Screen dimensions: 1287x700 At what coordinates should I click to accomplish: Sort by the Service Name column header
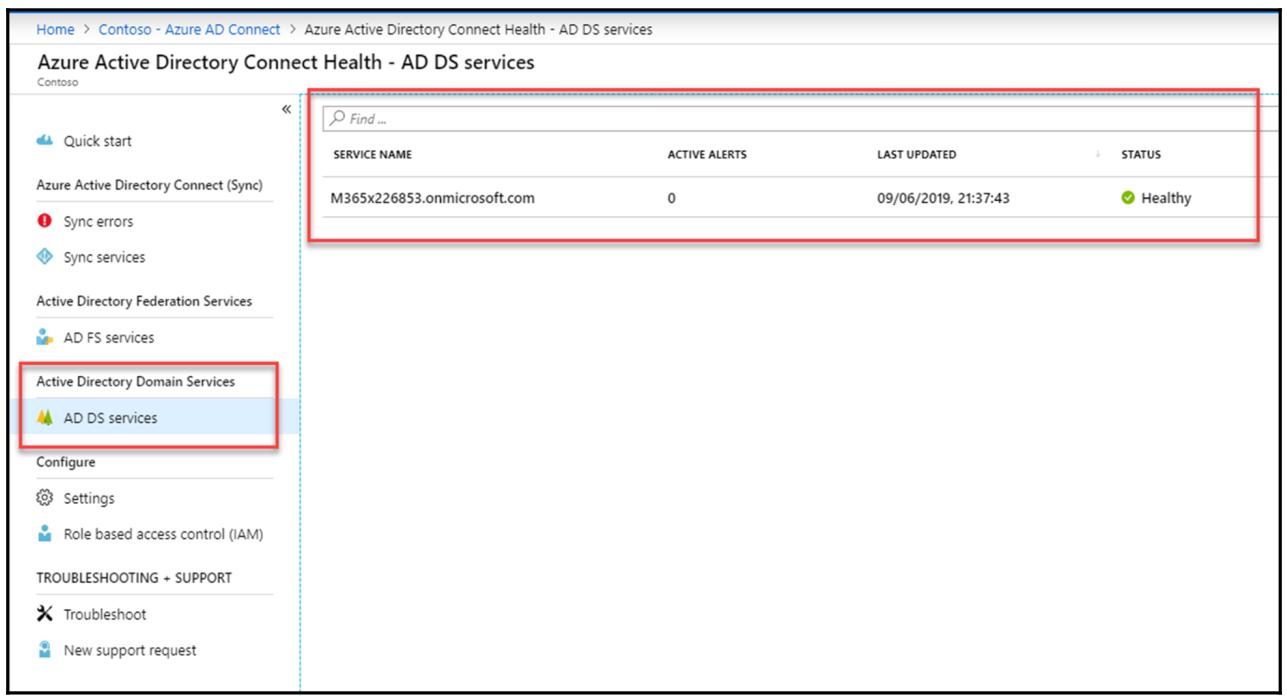(371, 155)
